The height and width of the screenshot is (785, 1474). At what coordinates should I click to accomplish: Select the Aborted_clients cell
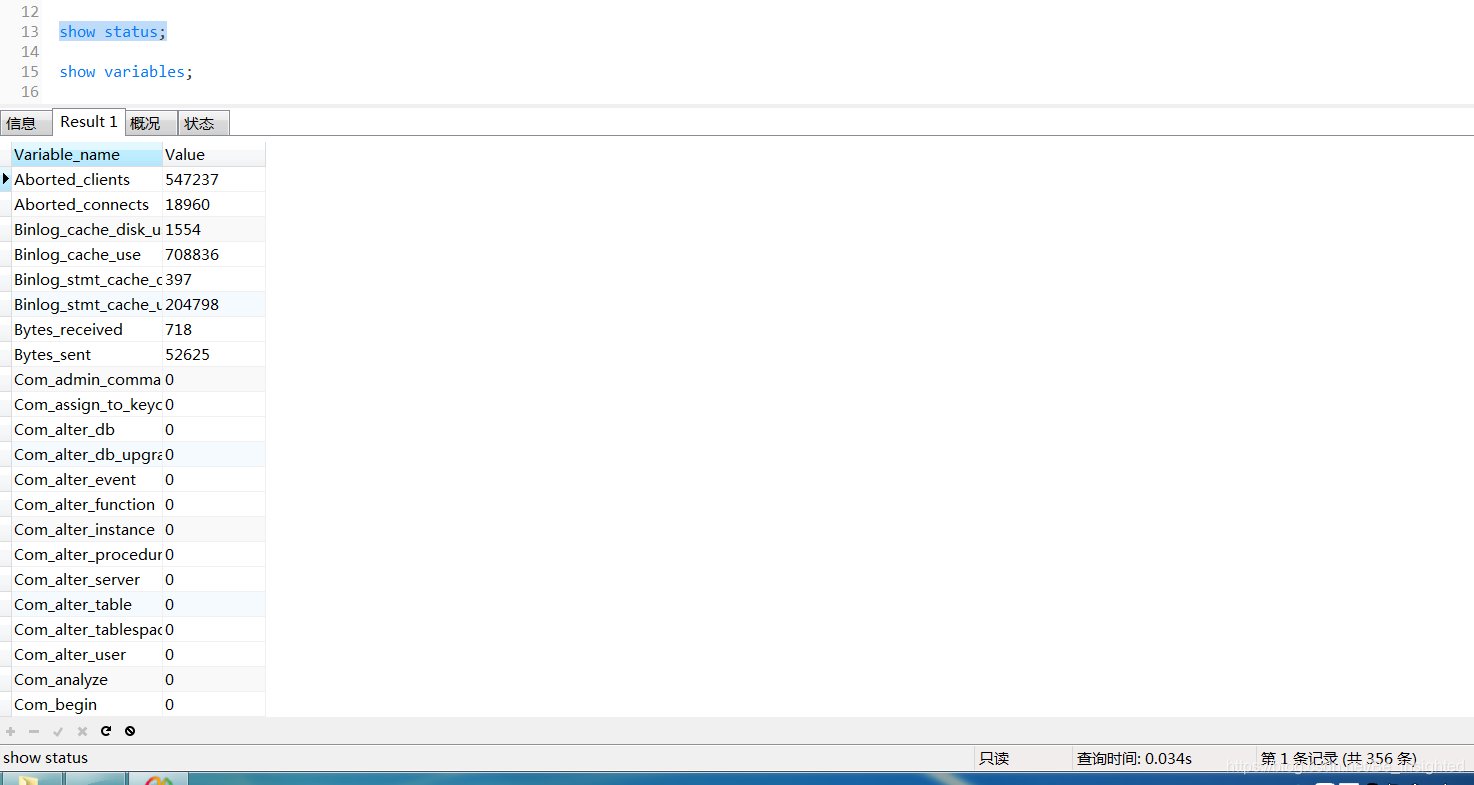(87, 179)
